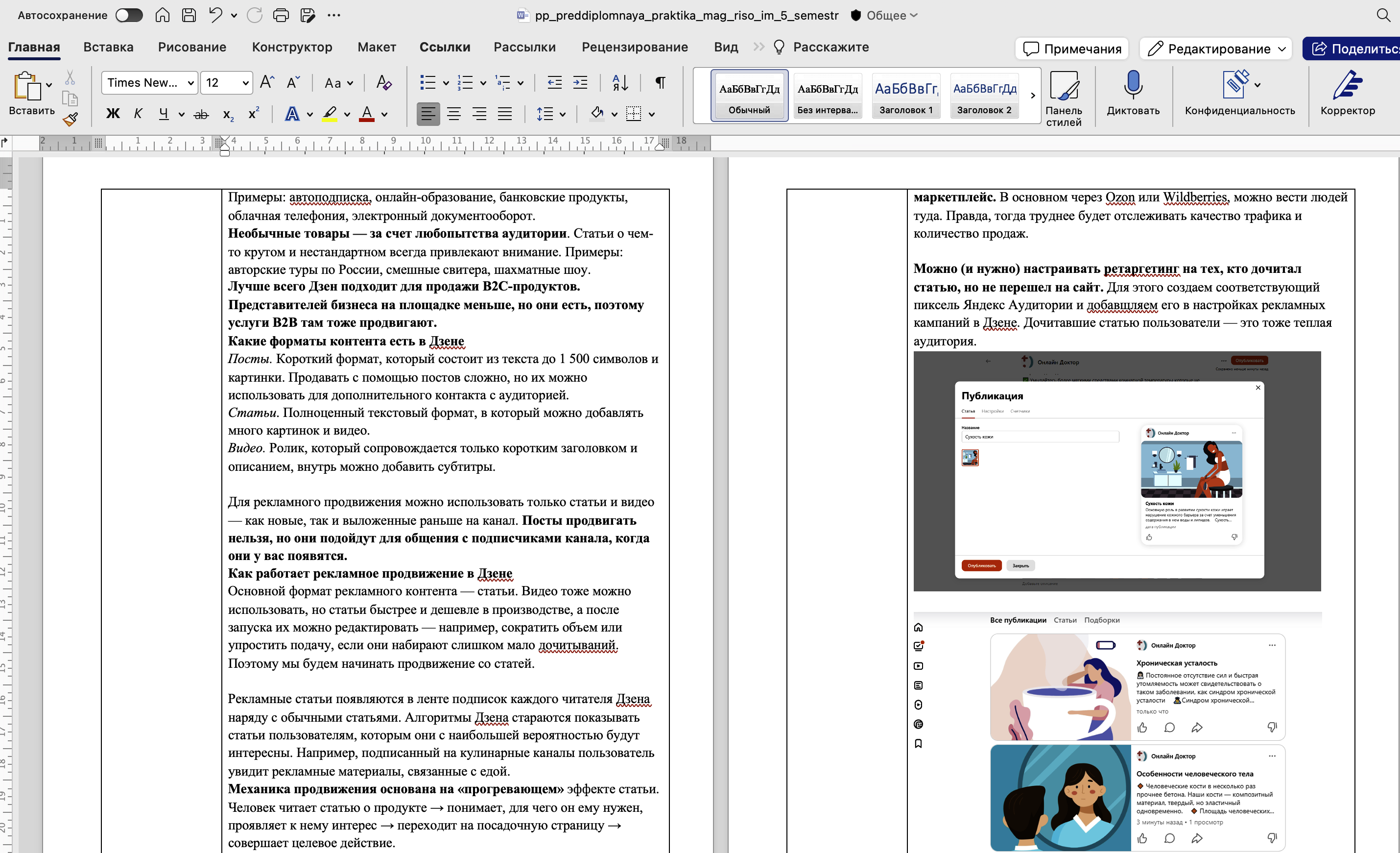Open the Панель стилей pane
The image size is (1400, 853).
click(x=1064, y=98)
